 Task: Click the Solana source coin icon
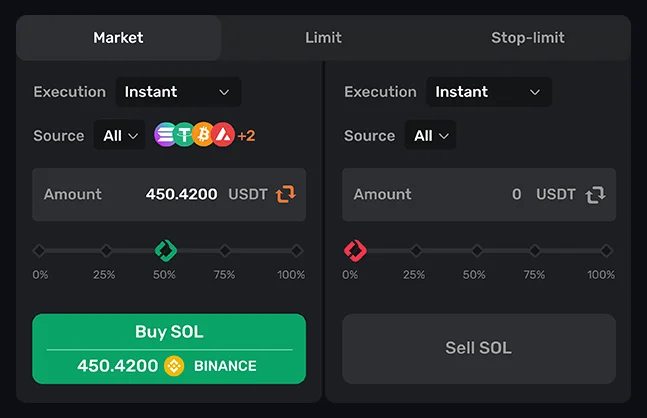point(165,135)
